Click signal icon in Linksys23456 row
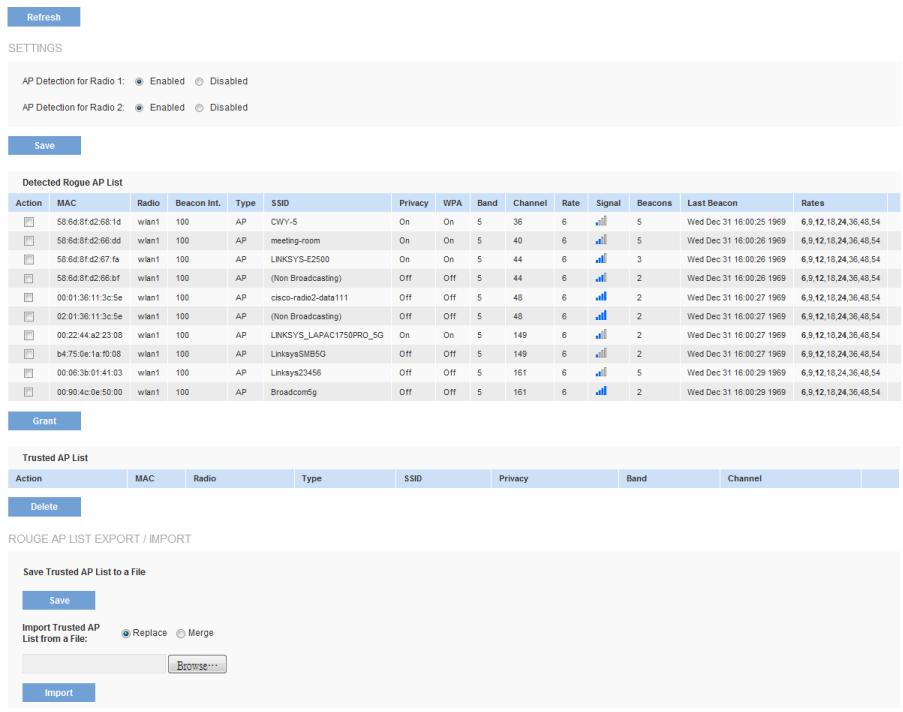The height and width of the screenshot is (712, 903). click(x=601, y=373)
